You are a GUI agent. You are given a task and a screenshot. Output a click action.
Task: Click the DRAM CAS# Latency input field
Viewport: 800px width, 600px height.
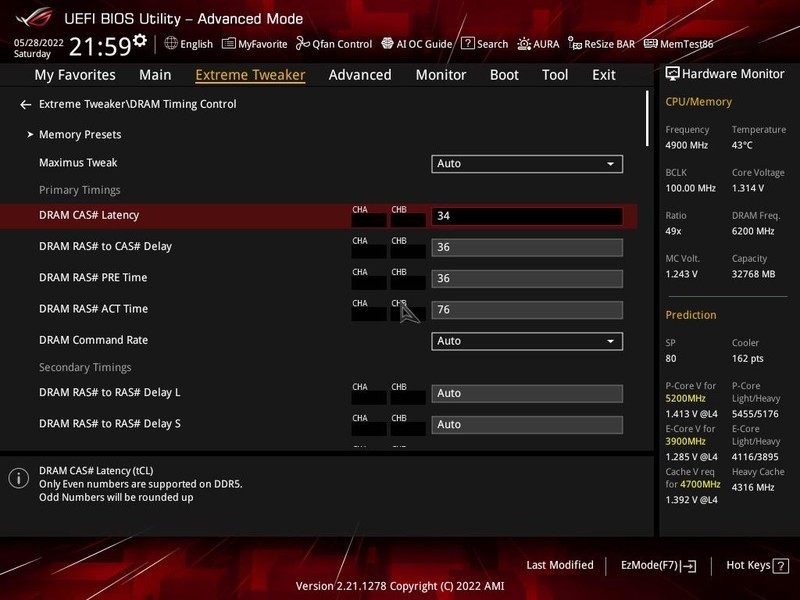tap(527, 214)
